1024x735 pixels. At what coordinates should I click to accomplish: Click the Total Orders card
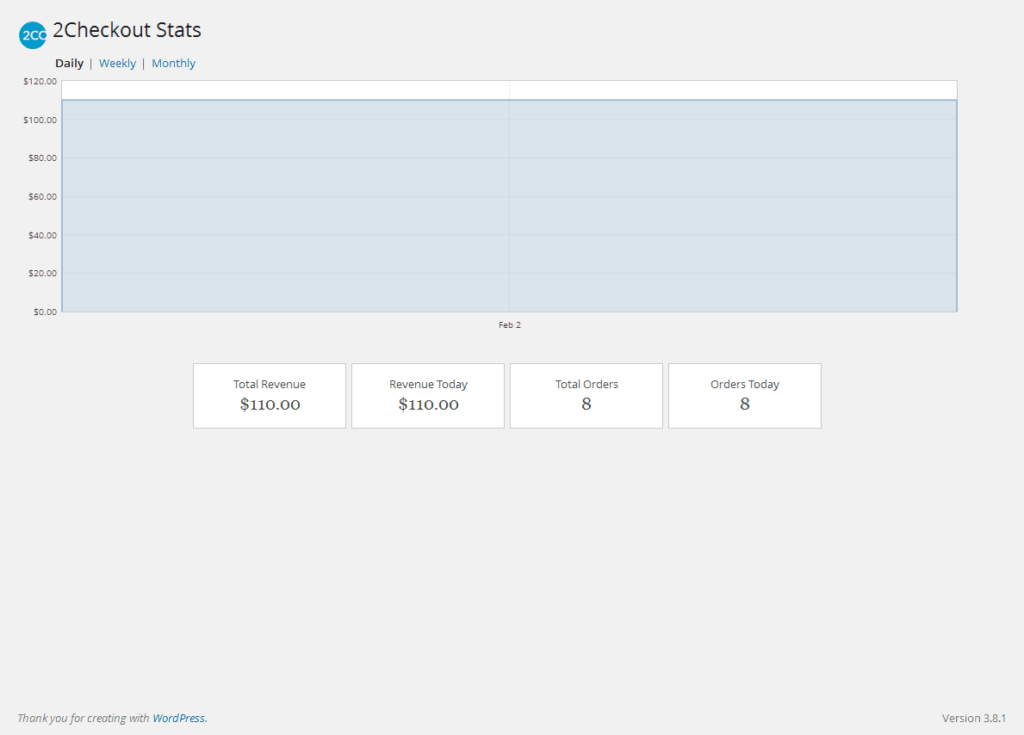[x=586, y=396]
